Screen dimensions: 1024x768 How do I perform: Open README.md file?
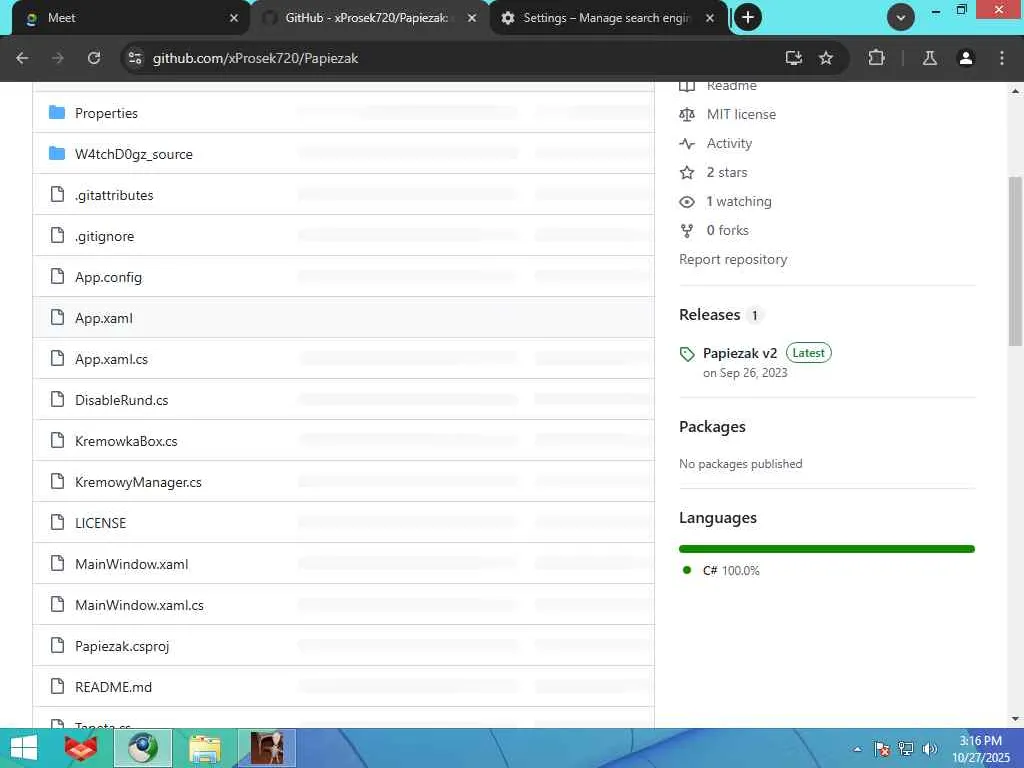(113, 687)
